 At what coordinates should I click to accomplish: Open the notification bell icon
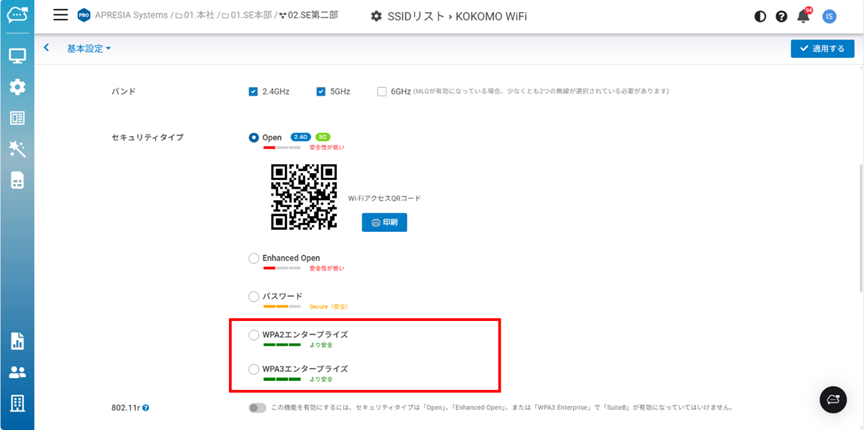coord(803,17)
